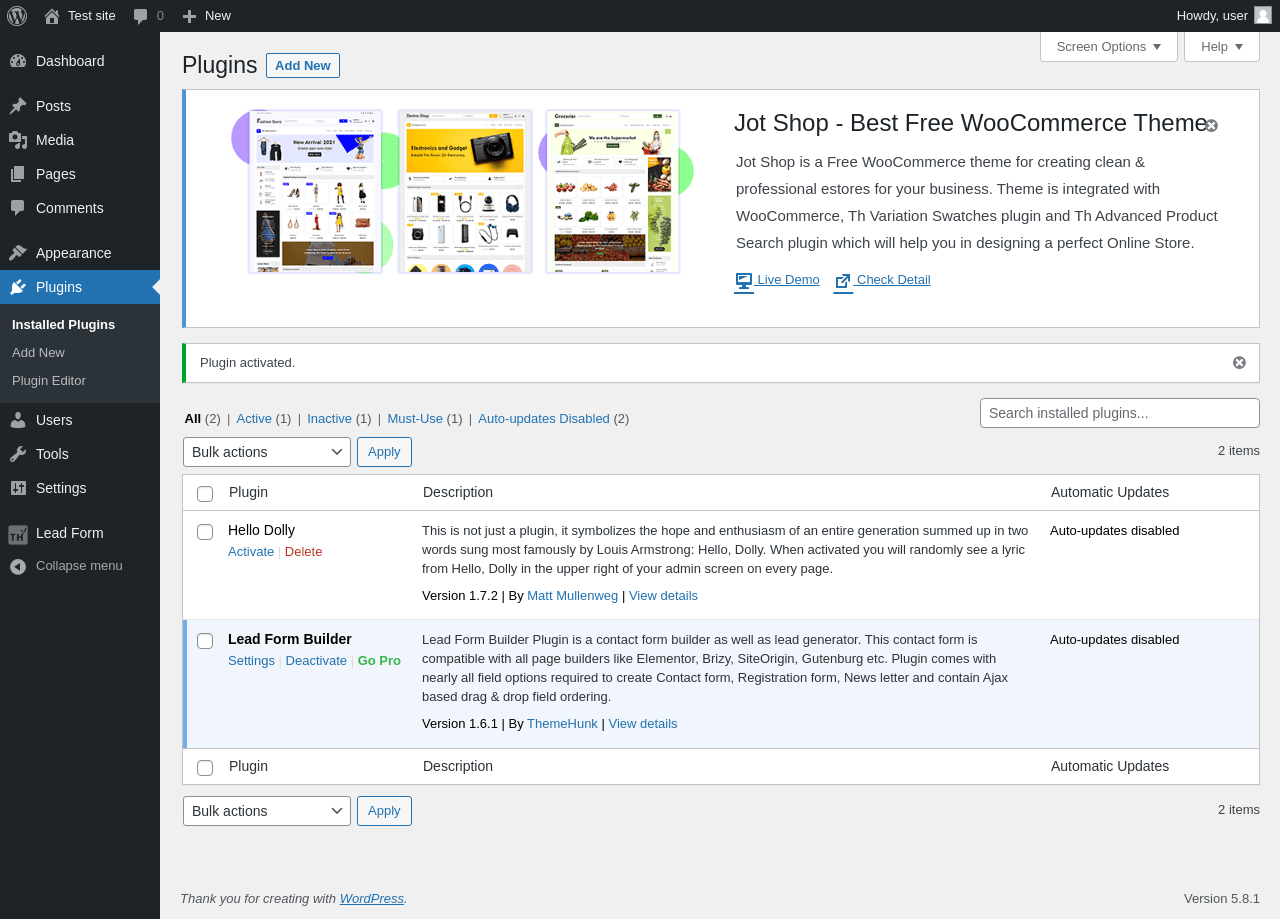The width and height of the screenshot is (1280, 919).
Task: Click the Settings sliders icon
Action: (x=18, y=488)
